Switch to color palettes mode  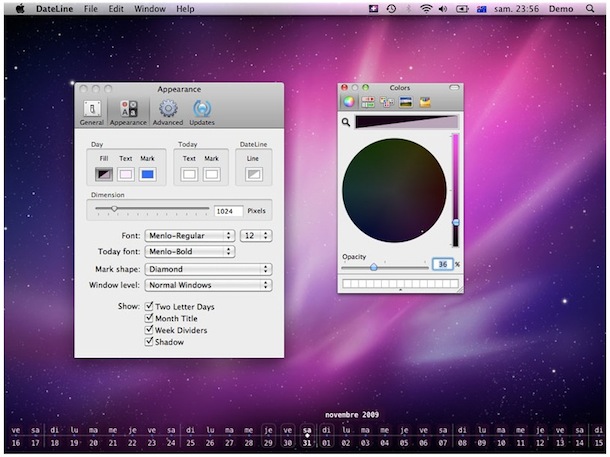(x=387, y=102)
